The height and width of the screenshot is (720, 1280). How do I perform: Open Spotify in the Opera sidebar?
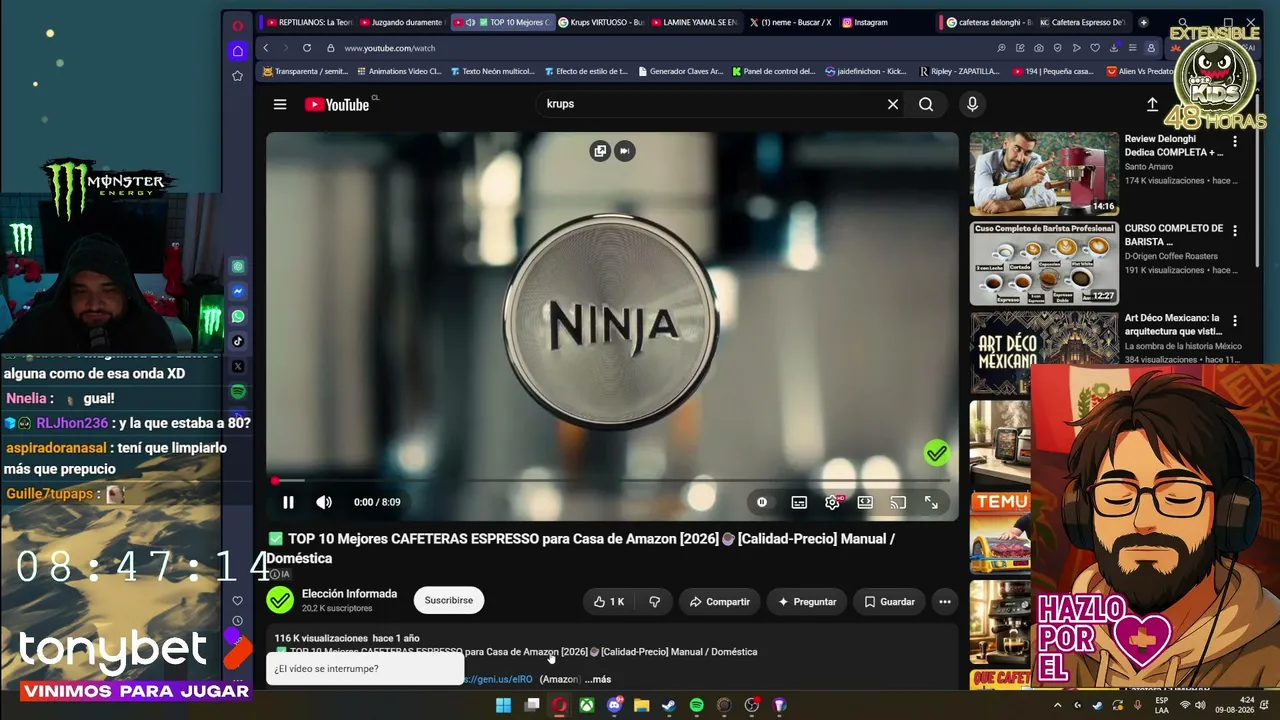(238, 392)
